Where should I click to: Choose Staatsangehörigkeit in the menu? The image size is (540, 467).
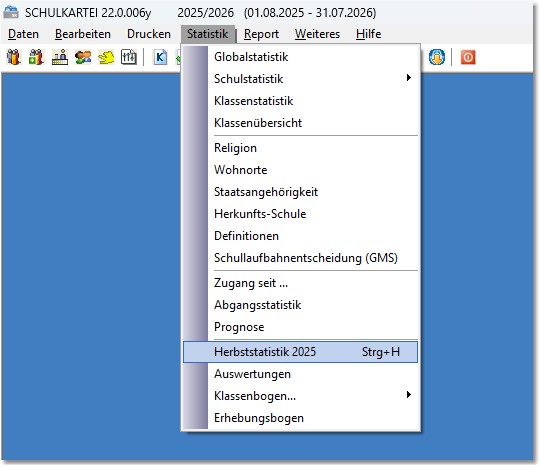[x=300, y=192]
